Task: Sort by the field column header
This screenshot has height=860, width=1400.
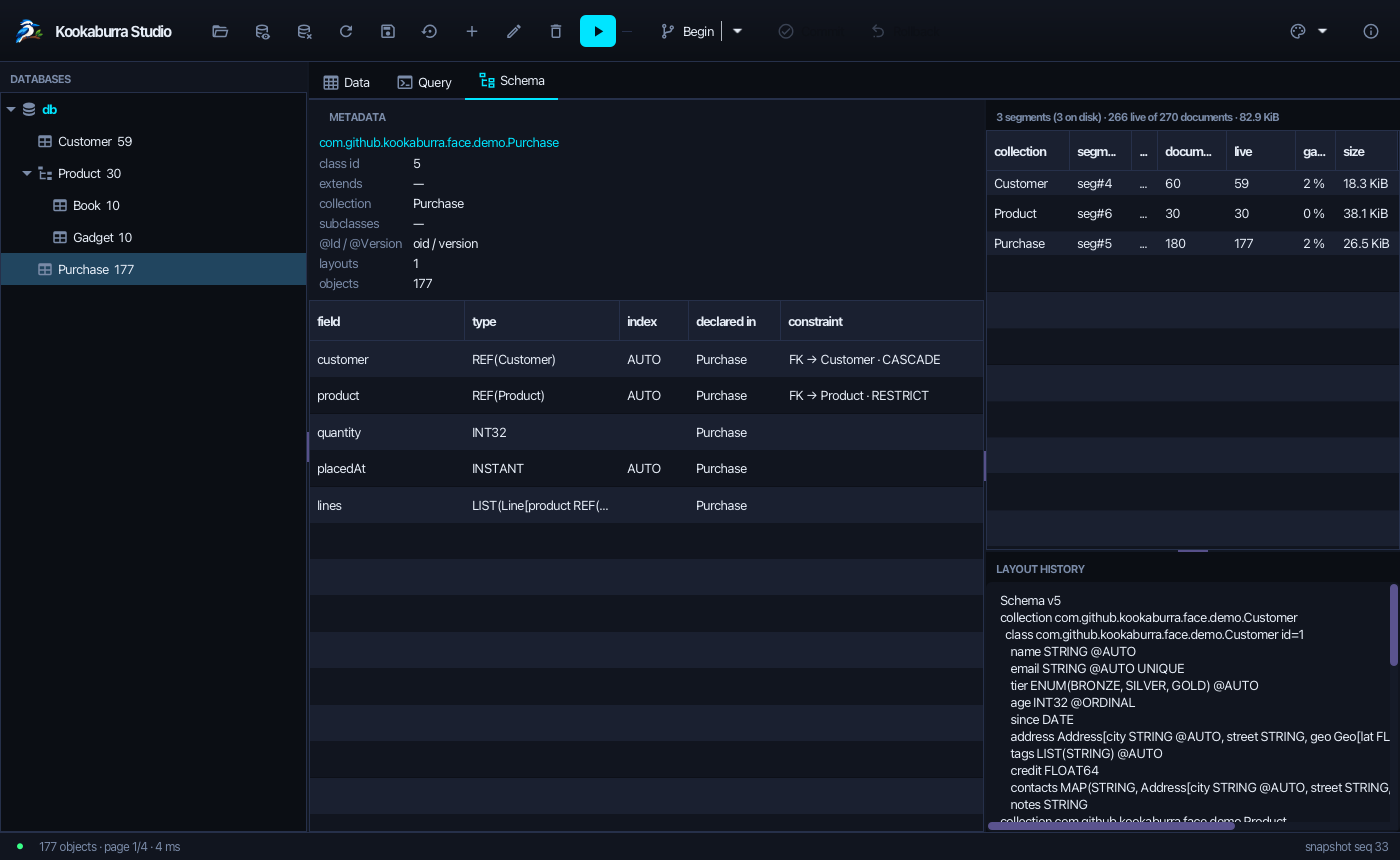Action: coord(387,322)
